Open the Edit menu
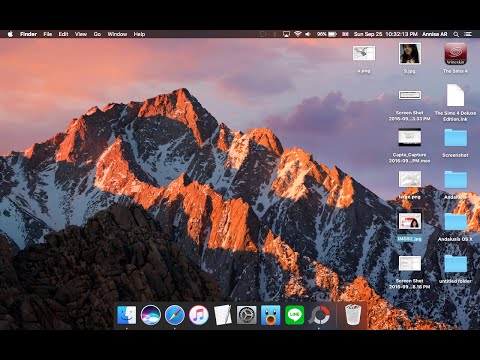Screen dimensions: 480x360 point(63,34)
